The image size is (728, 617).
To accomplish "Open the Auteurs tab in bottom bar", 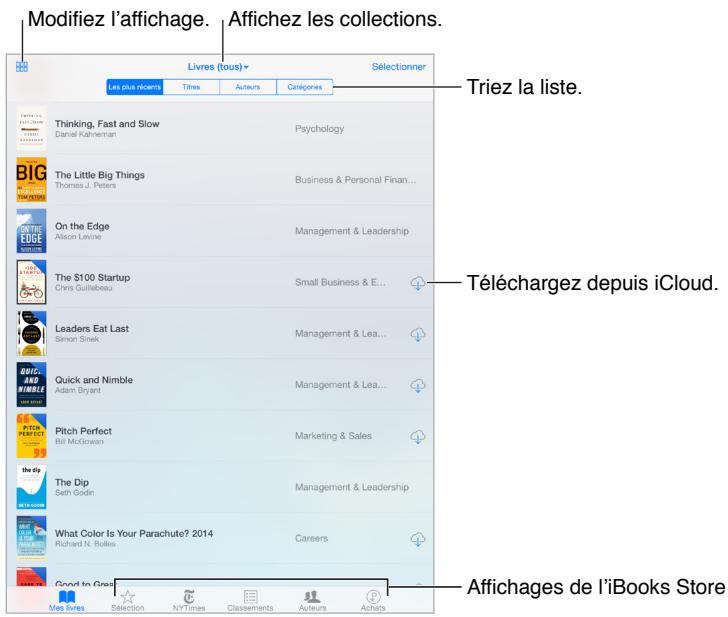I will point(312,600).
